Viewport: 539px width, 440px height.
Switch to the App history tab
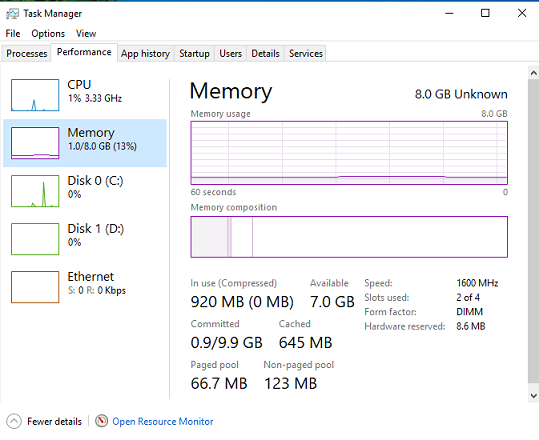145,54
